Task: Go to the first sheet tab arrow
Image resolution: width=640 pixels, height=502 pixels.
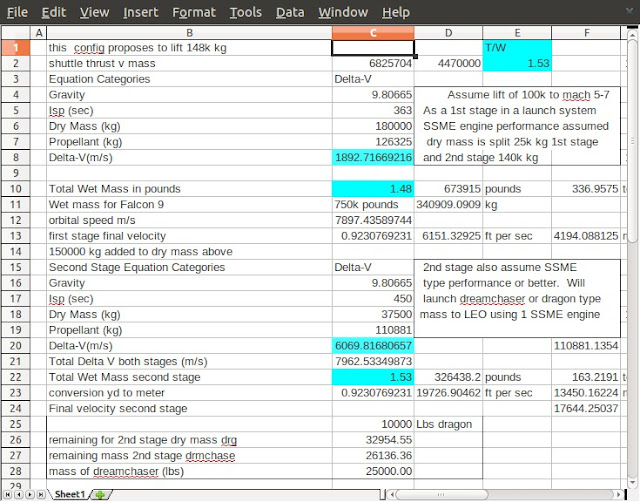Action: point(8,495)
